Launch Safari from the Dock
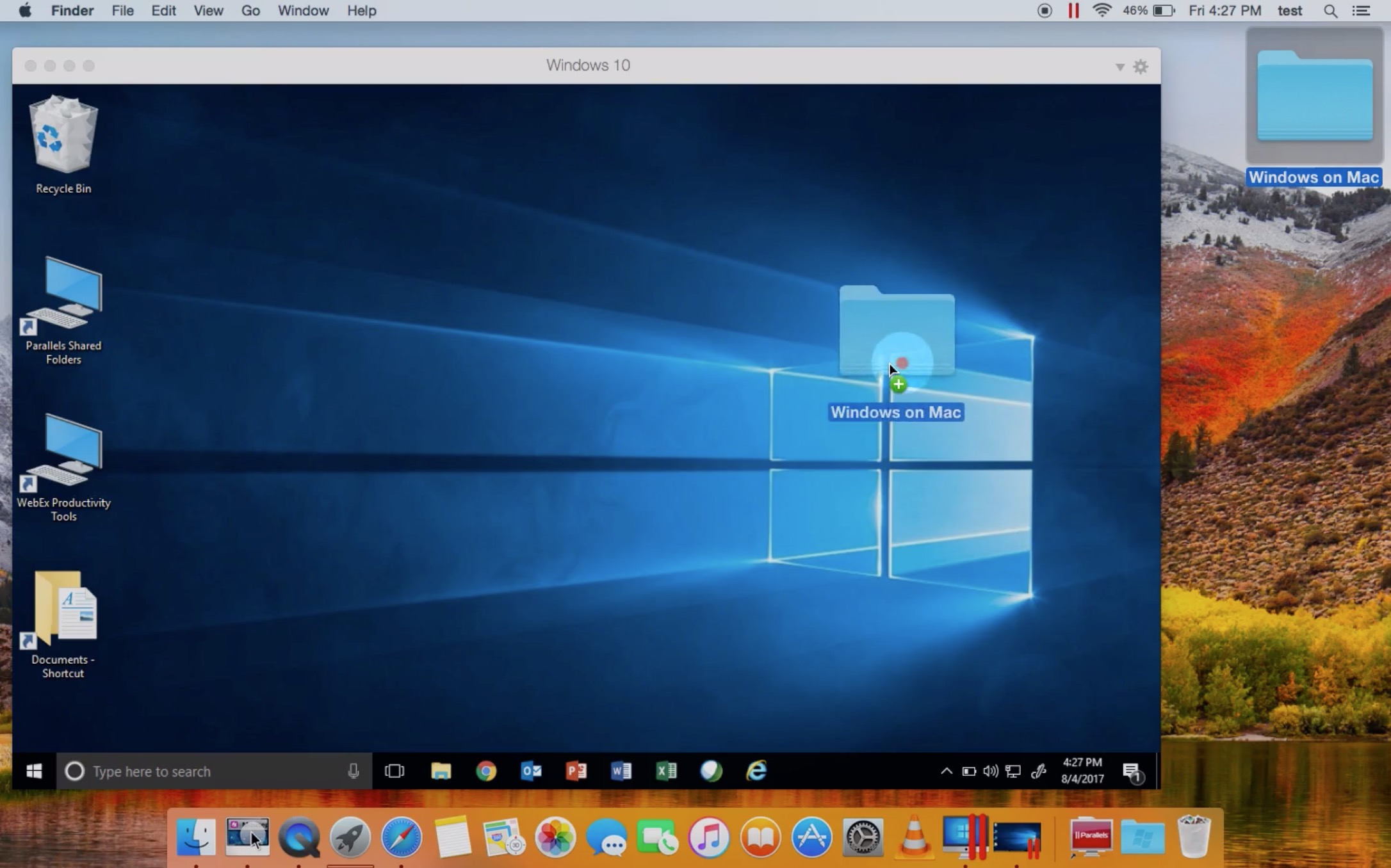 click(x=402, y=837)
